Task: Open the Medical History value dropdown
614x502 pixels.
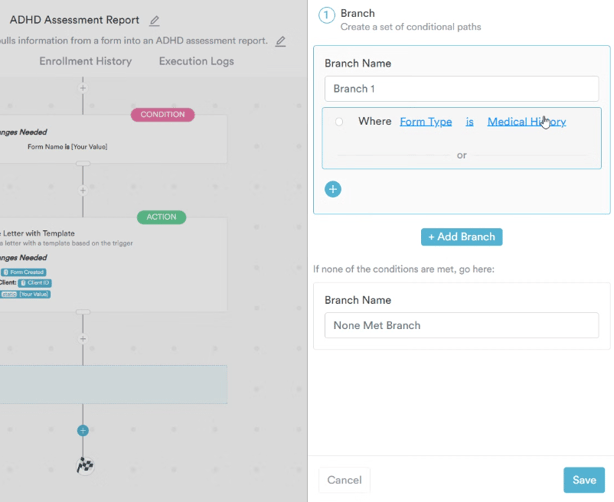Action: (x=526, y=122)
